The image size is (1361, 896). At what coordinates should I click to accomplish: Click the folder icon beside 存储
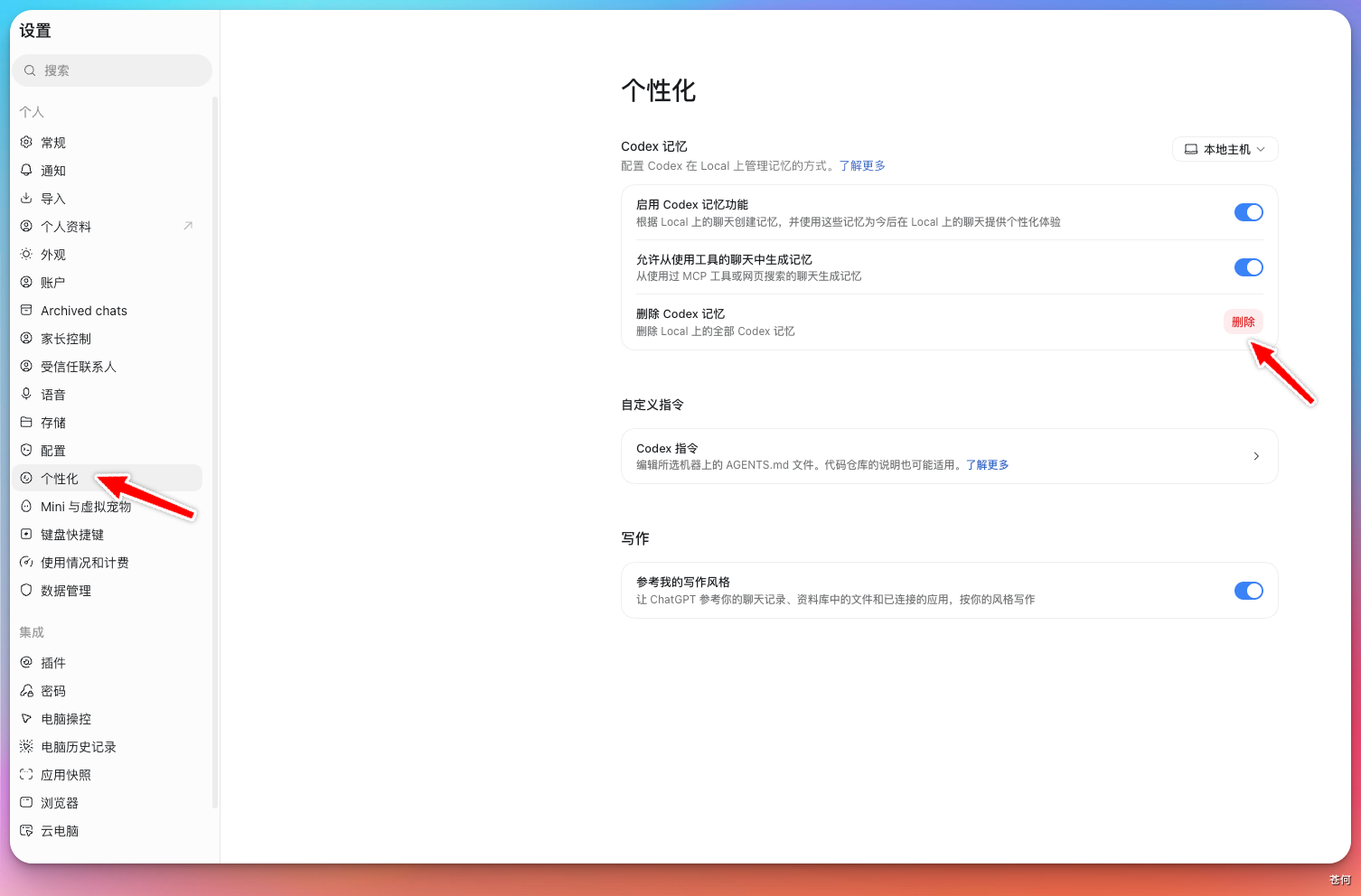[26, 422]
